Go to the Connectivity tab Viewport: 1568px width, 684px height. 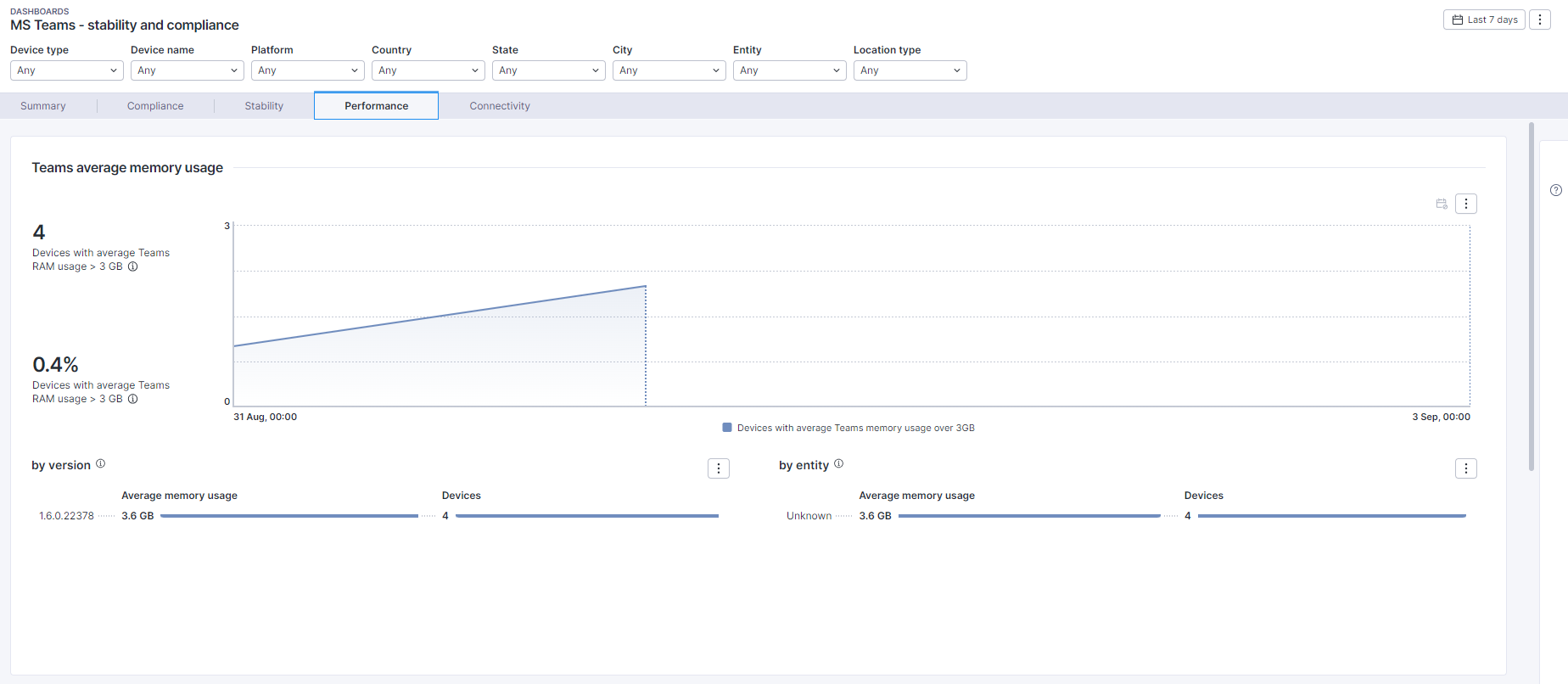500,106
